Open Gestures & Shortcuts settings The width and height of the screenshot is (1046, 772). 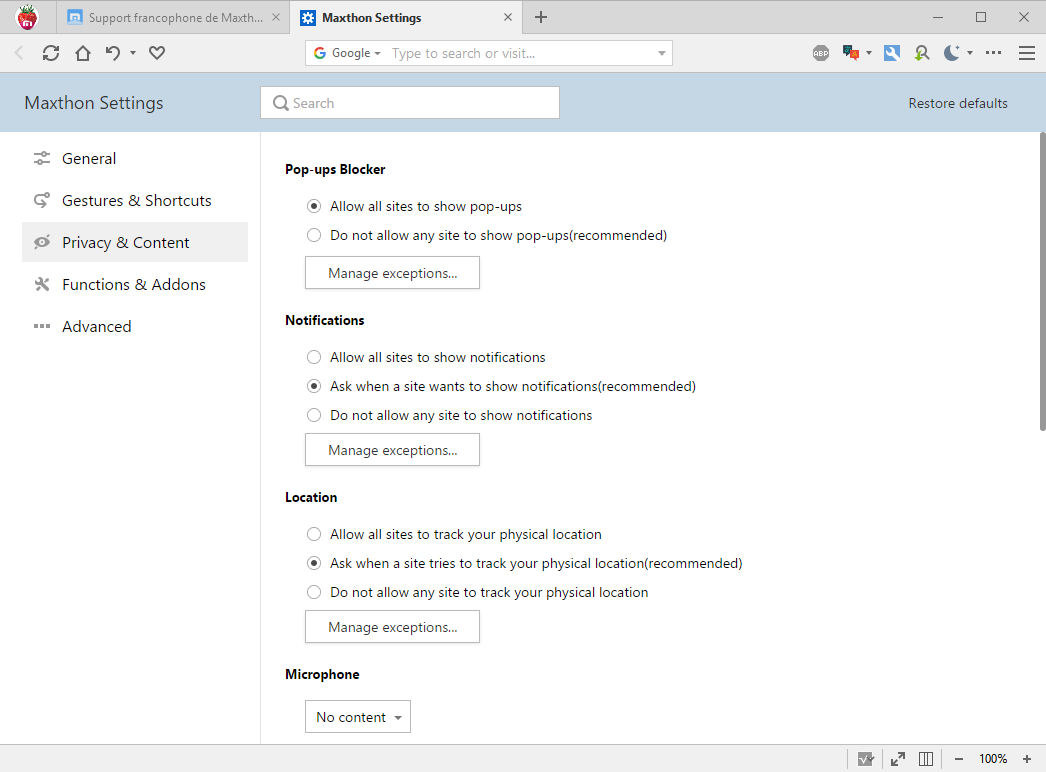[135, 200]
